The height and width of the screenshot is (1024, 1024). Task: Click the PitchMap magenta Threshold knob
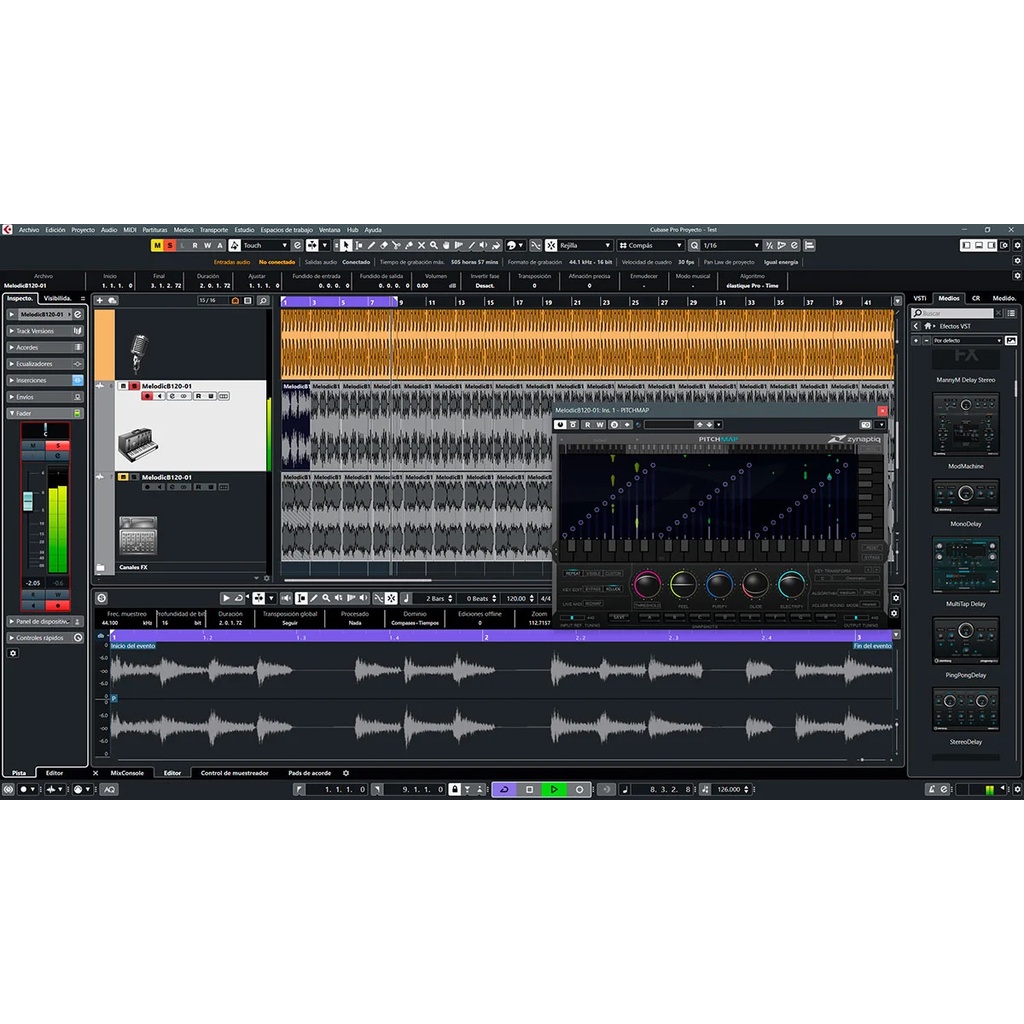tap(647, 584)
